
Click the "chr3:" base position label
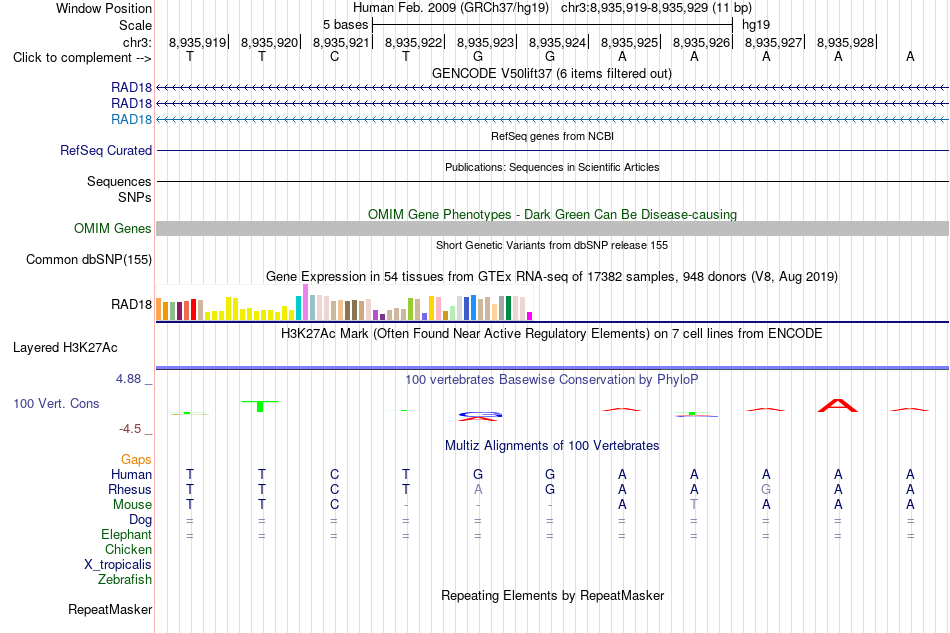137,42
